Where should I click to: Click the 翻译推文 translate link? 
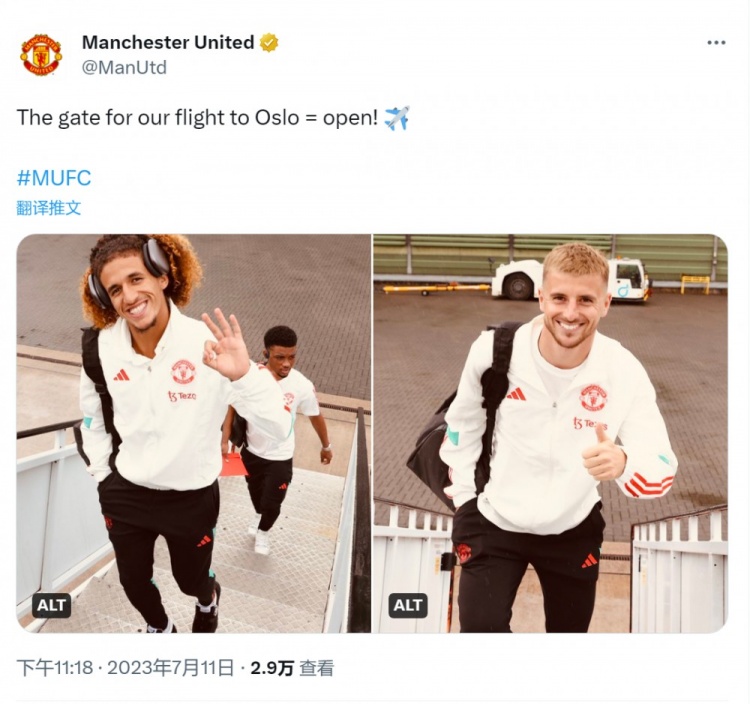coord(49,208)
